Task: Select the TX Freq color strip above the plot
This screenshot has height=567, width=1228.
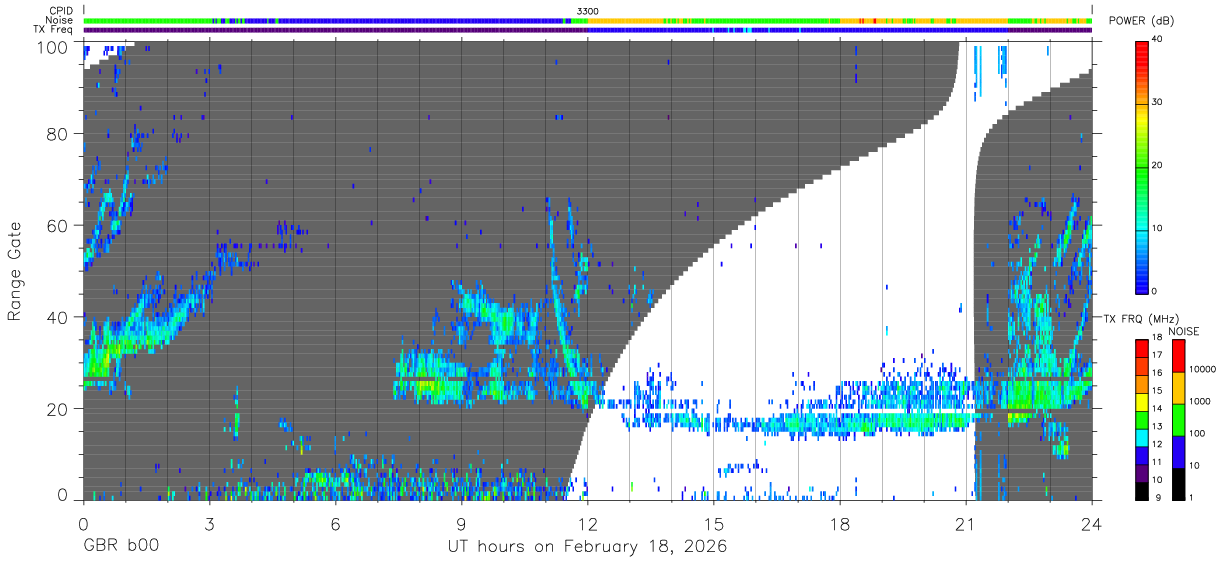Action: click(588, 29)
